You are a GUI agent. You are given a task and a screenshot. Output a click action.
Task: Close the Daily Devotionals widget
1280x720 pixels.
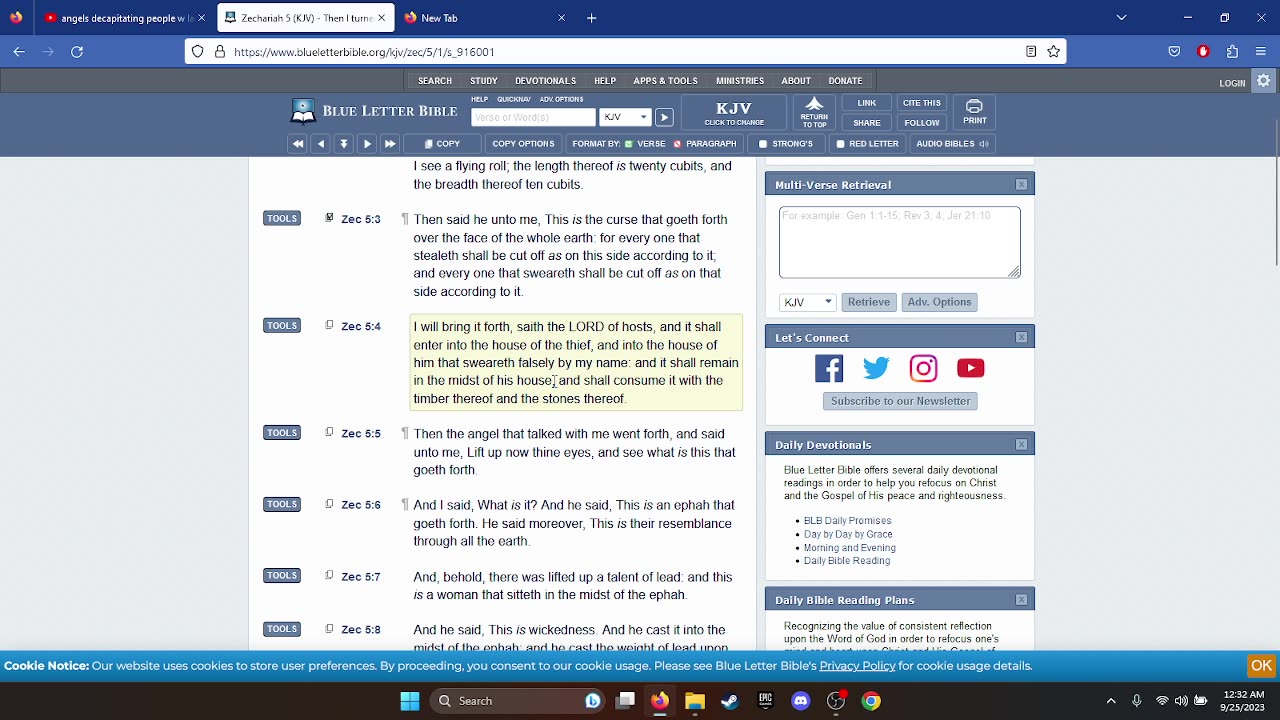point(1021,445)
